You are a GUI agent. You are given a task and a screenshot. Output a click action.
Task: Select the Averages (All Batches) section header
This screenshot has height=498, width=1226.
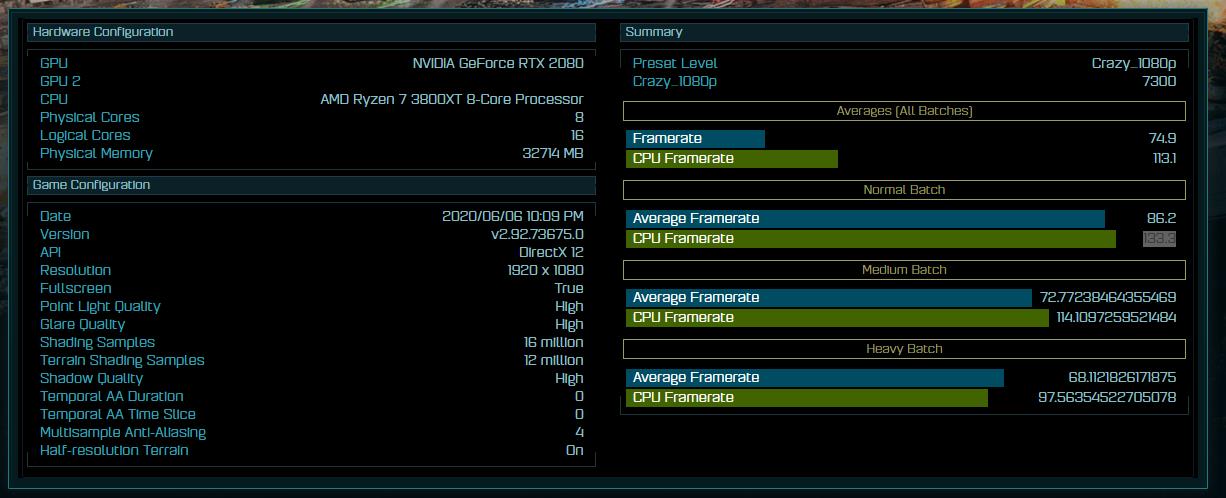coord(904,111)
